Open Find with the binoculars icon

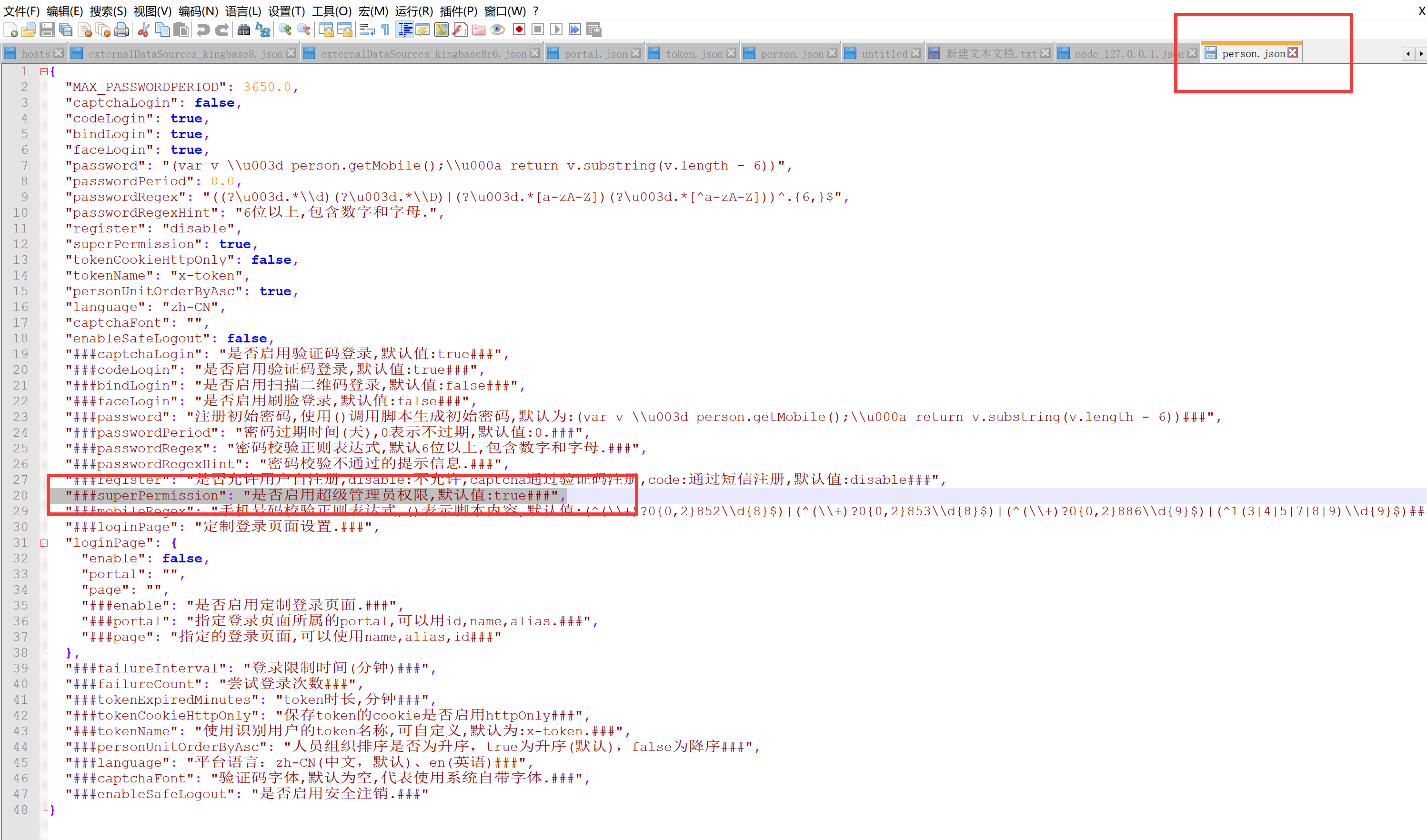click(243, 30)
